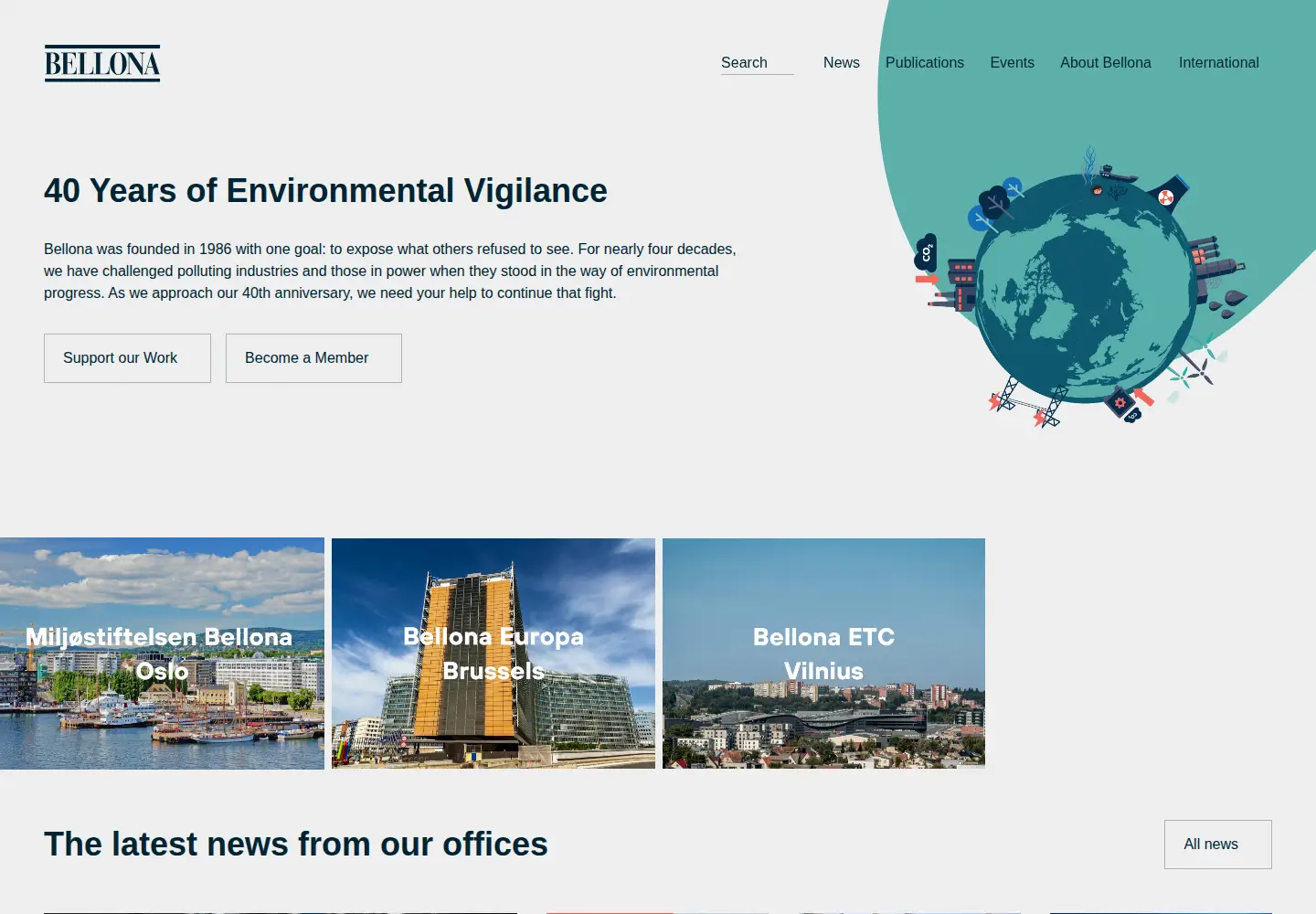Click the 40 Years of Environmental Vigilance heading
Image resolution: width=1316 pixels, height=914 pixels.
click(325, 191)
